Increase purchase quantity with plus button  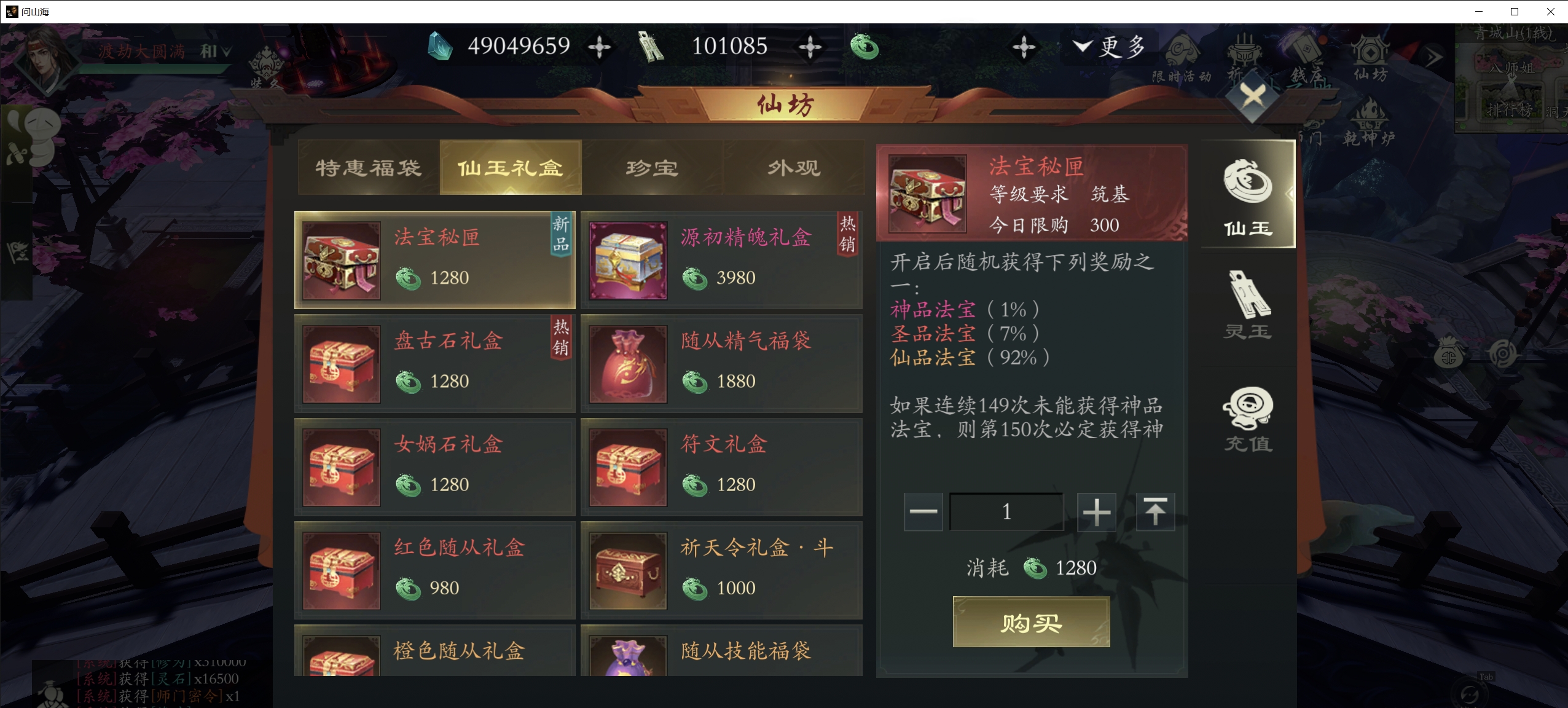pos(1097,512)
